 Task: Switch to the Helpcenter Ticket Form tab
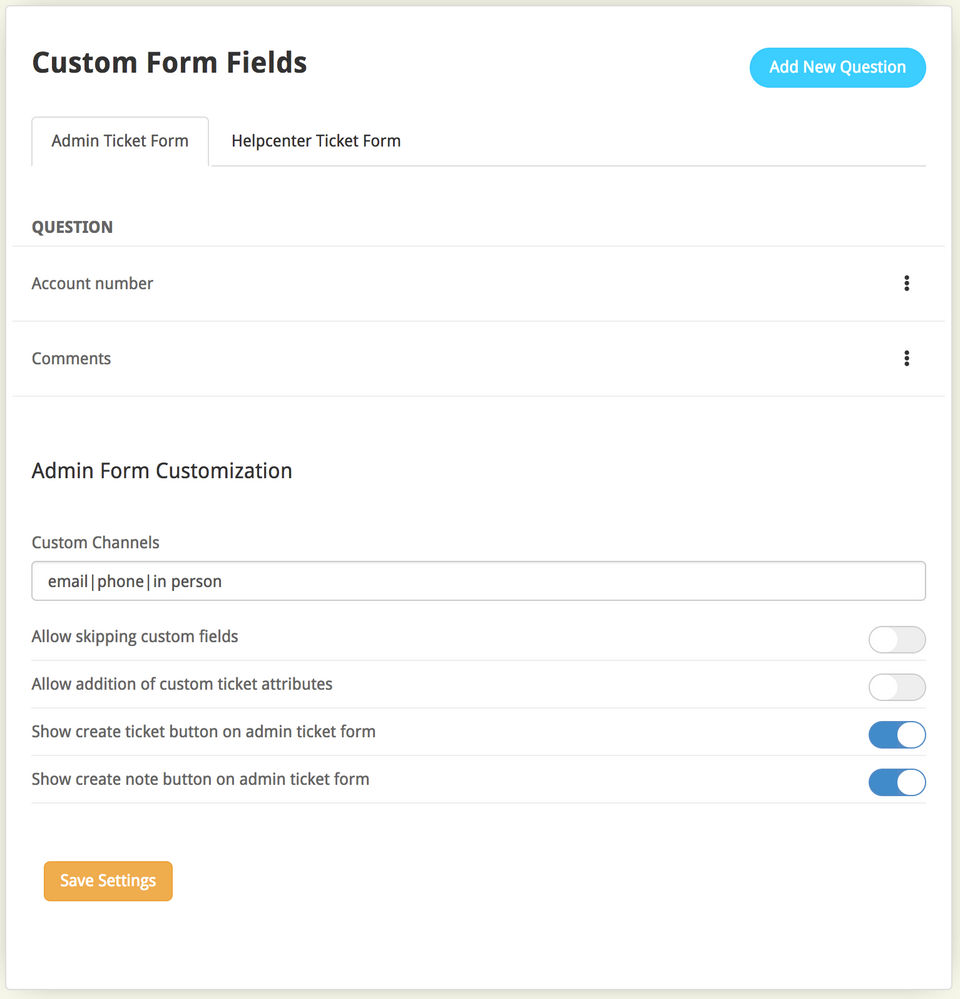(316, 141)
